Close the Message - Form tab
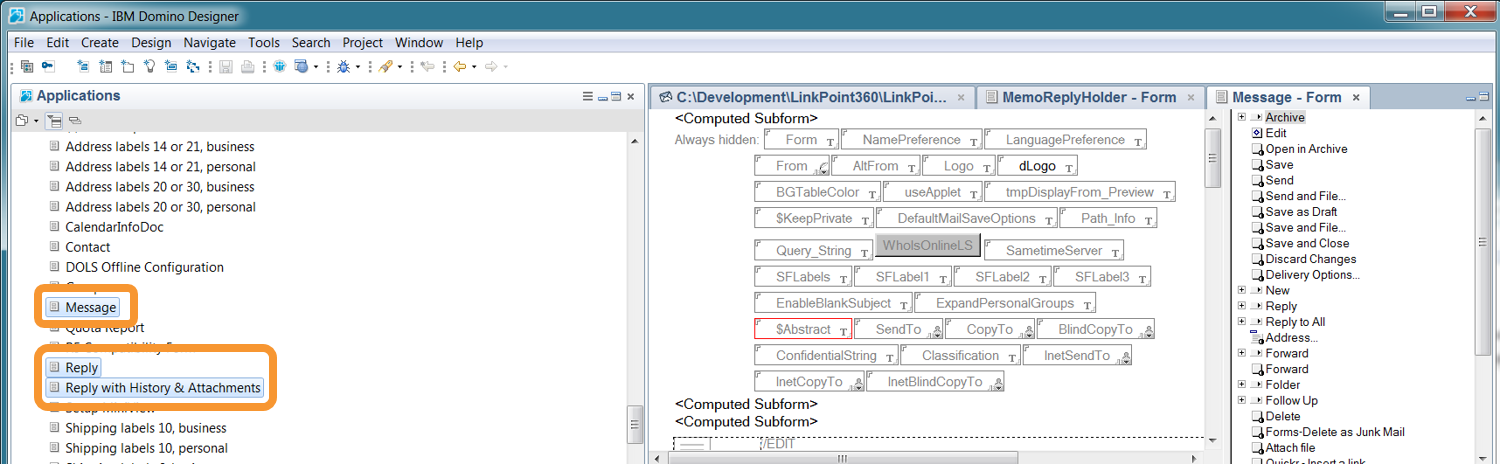1500x464 pixels. tap(1357, 97)
